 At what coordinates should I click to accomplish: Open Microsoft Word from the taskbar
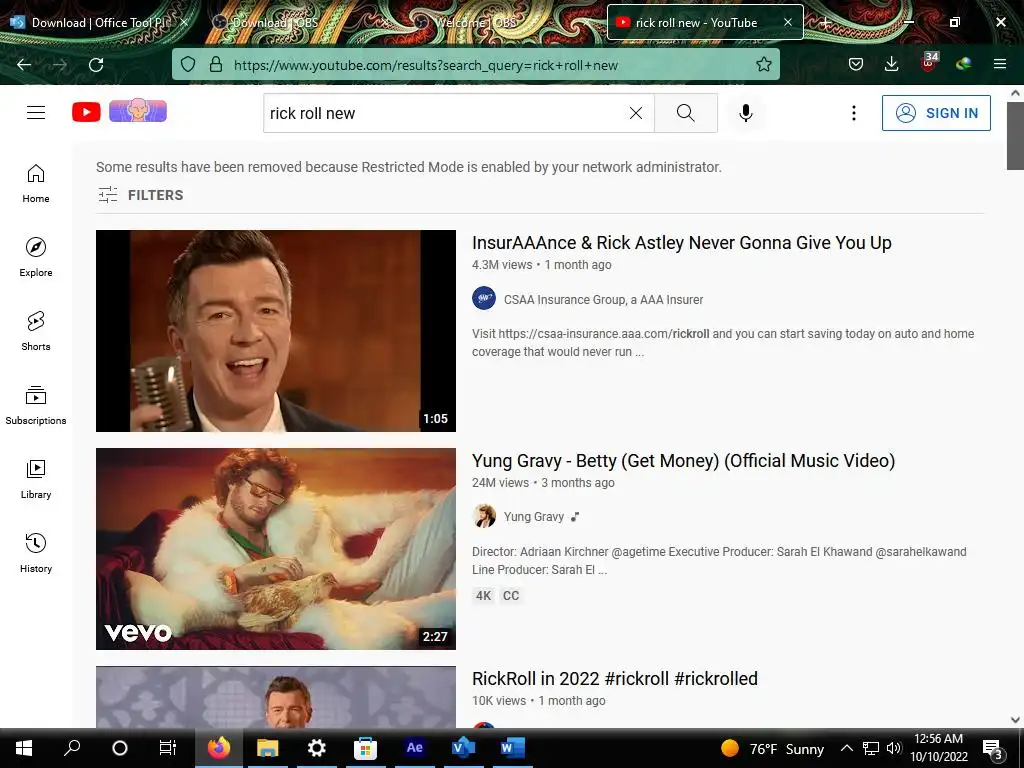click(x=512, y=748)
